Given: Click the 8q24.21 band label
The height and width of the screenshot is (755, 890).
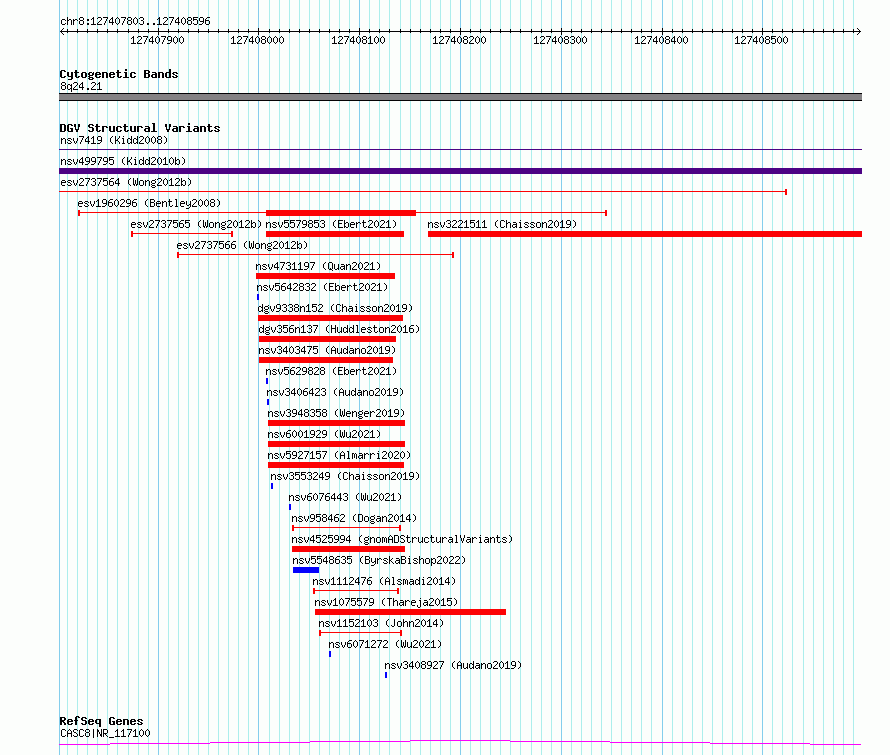Looking at the screenshot, I should pos(81,86).
